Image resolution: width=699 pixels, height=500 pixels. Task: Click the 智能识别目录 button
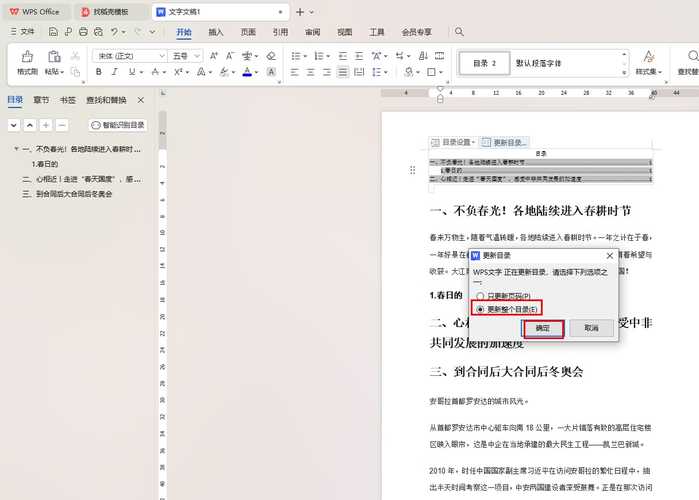[x=118, y=125]
